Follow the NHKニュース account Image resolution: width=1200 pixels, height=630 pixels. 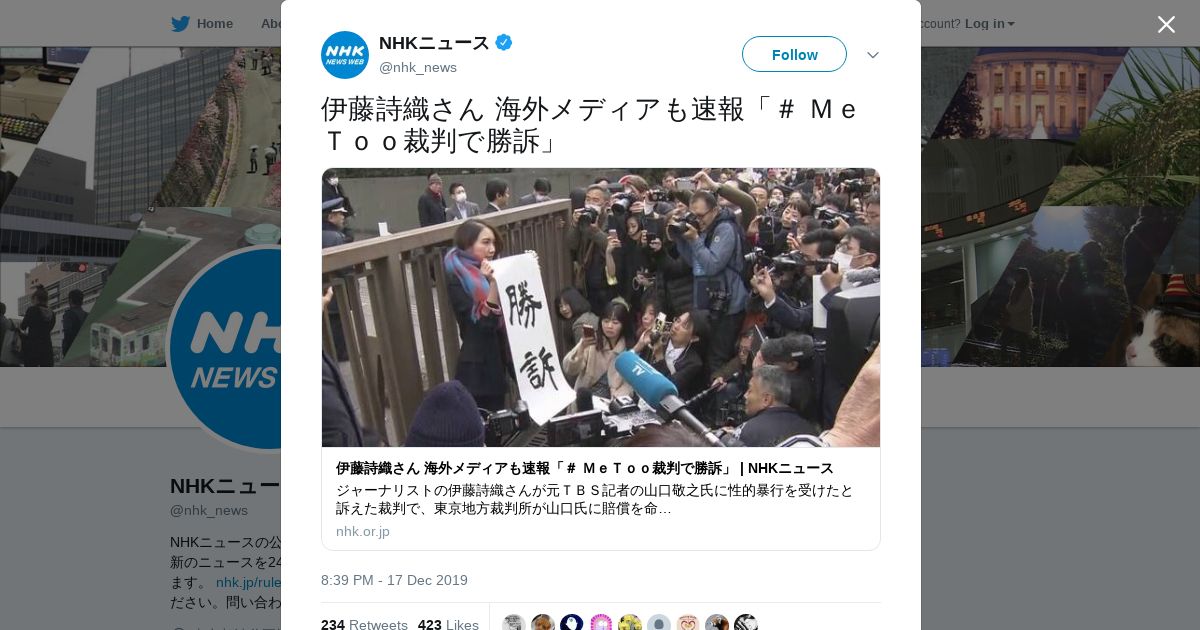click(794, 54)
